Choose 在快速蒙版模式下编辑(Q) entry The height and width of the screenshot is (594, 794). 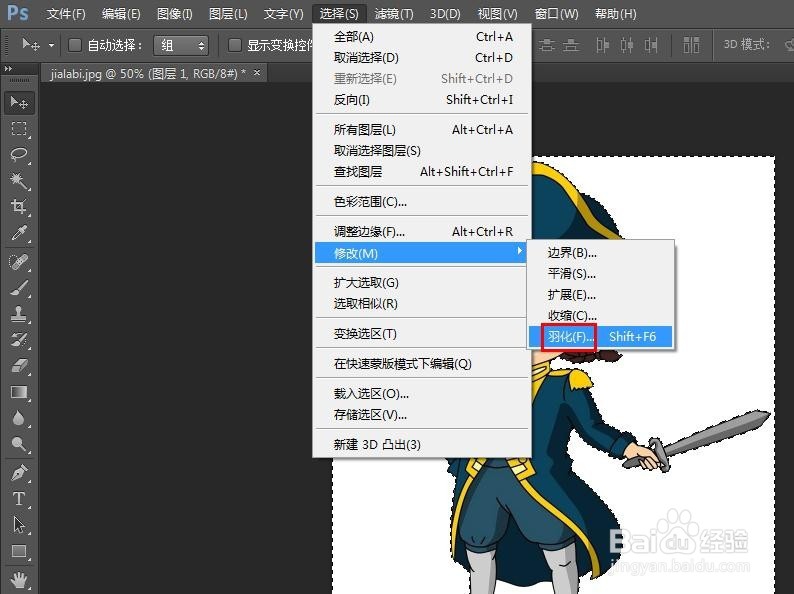(x=422, y=364)
